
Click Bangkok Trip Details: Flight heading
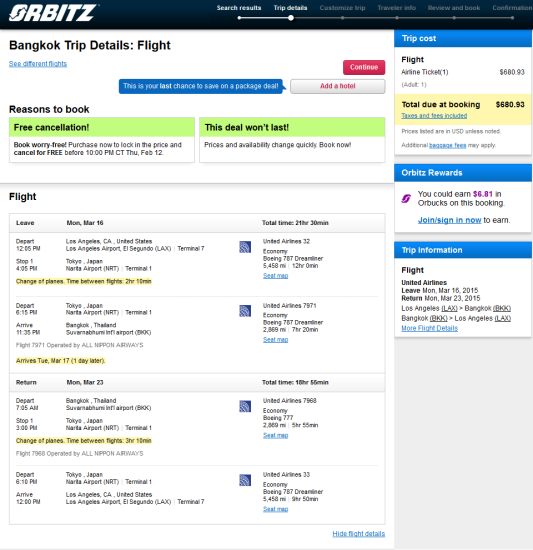(x=90, y=45)
